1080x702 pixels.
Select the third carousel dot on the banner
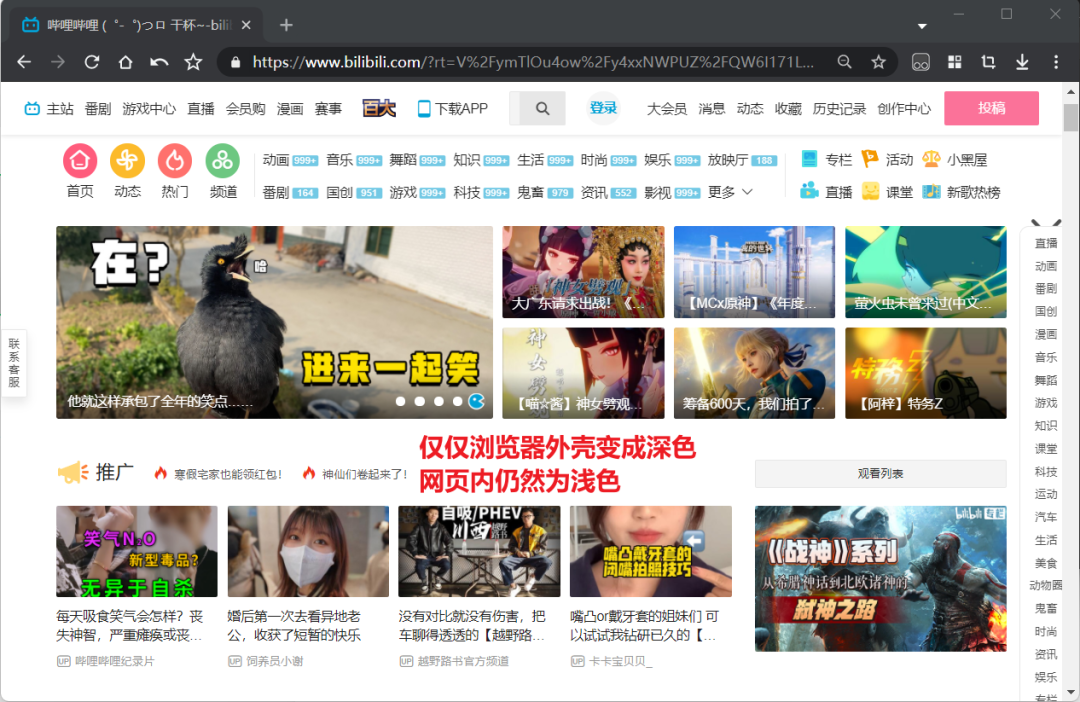coord(439,401)
